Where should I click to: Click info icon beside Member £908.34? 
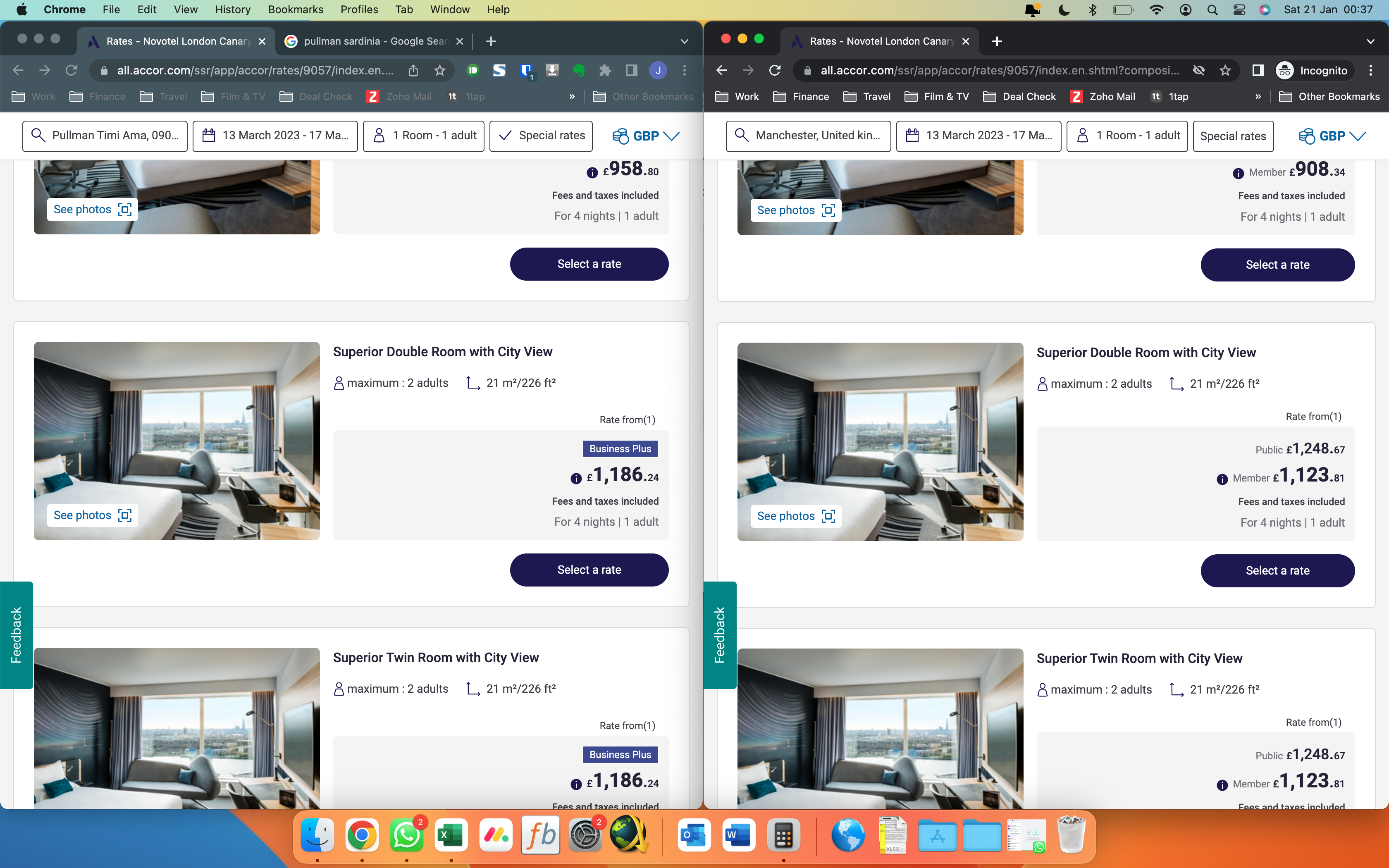coord(1238,173)
